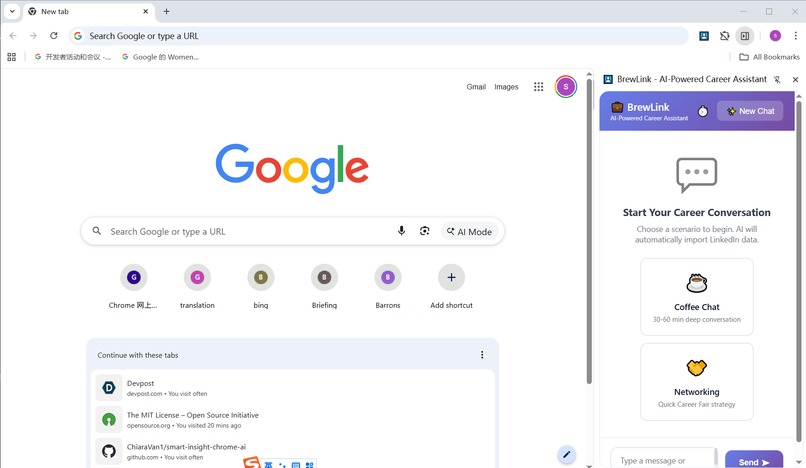
Task: Open the Google 的 Women bookmark
Action: (160, 57)
